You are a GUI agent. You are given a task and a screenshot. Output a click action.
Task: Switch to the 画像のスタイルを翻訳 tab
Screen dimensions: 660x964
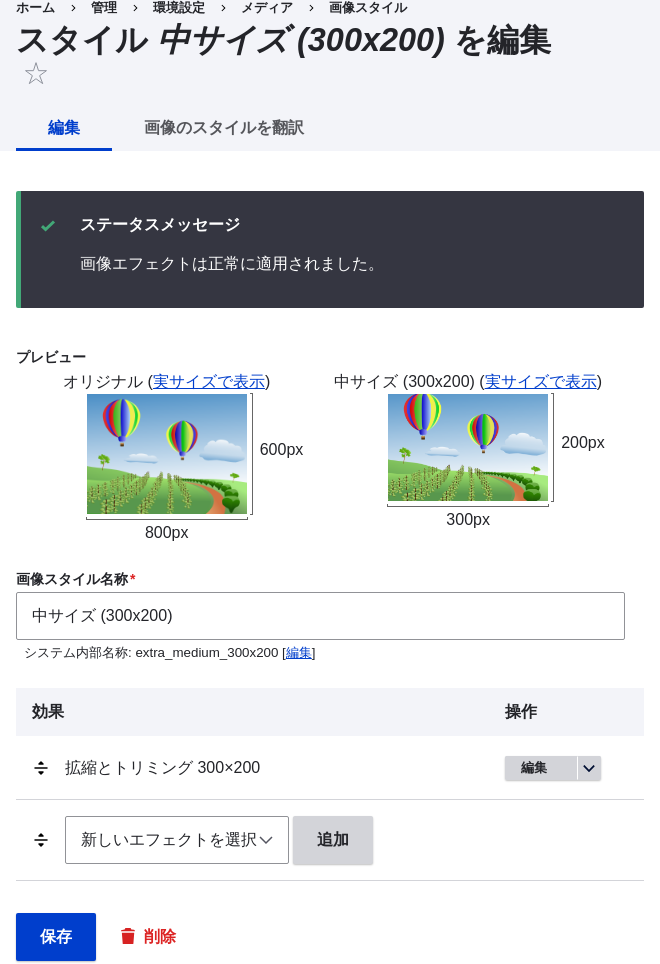[x=224, y=128]
